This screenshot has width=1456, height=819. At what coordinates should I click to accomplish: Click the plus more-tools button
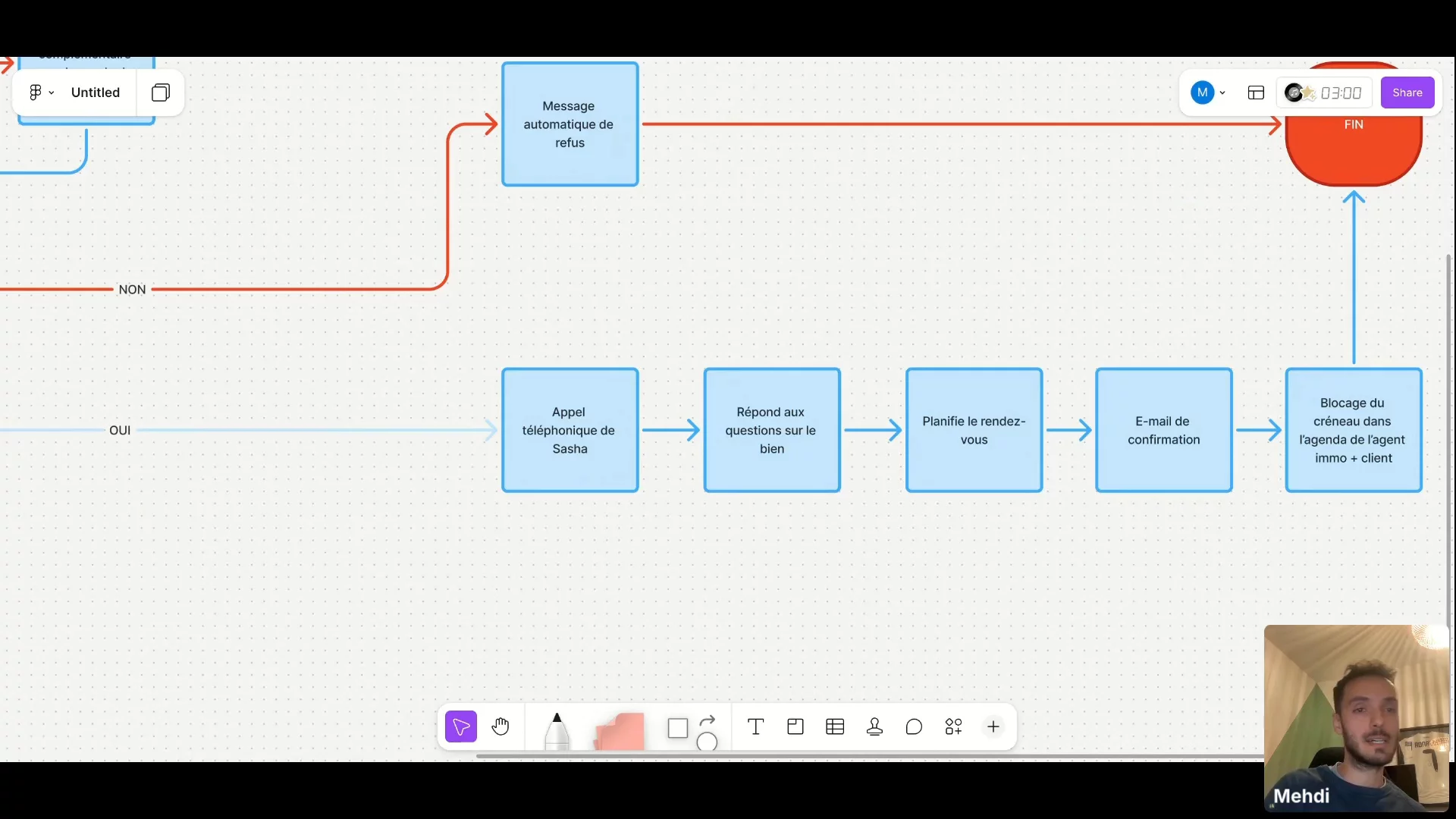993,726
